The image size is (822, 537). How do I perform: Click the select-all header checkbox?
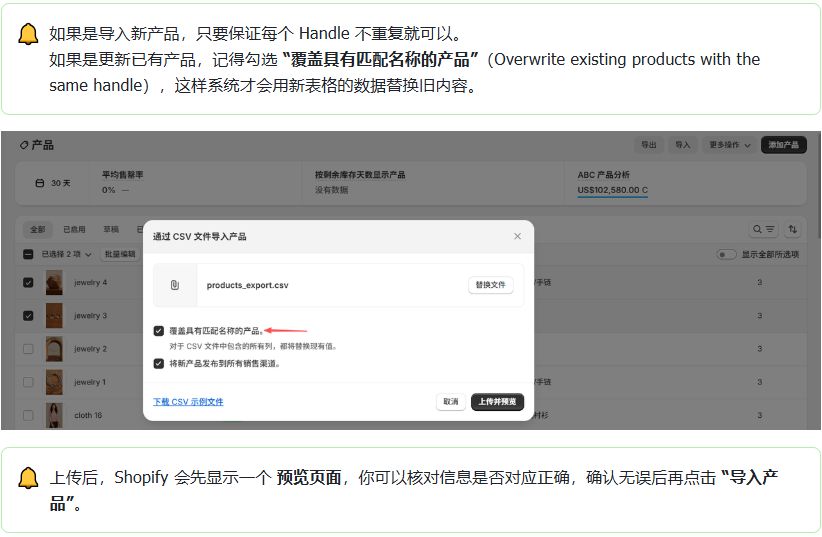pos(28,254)
